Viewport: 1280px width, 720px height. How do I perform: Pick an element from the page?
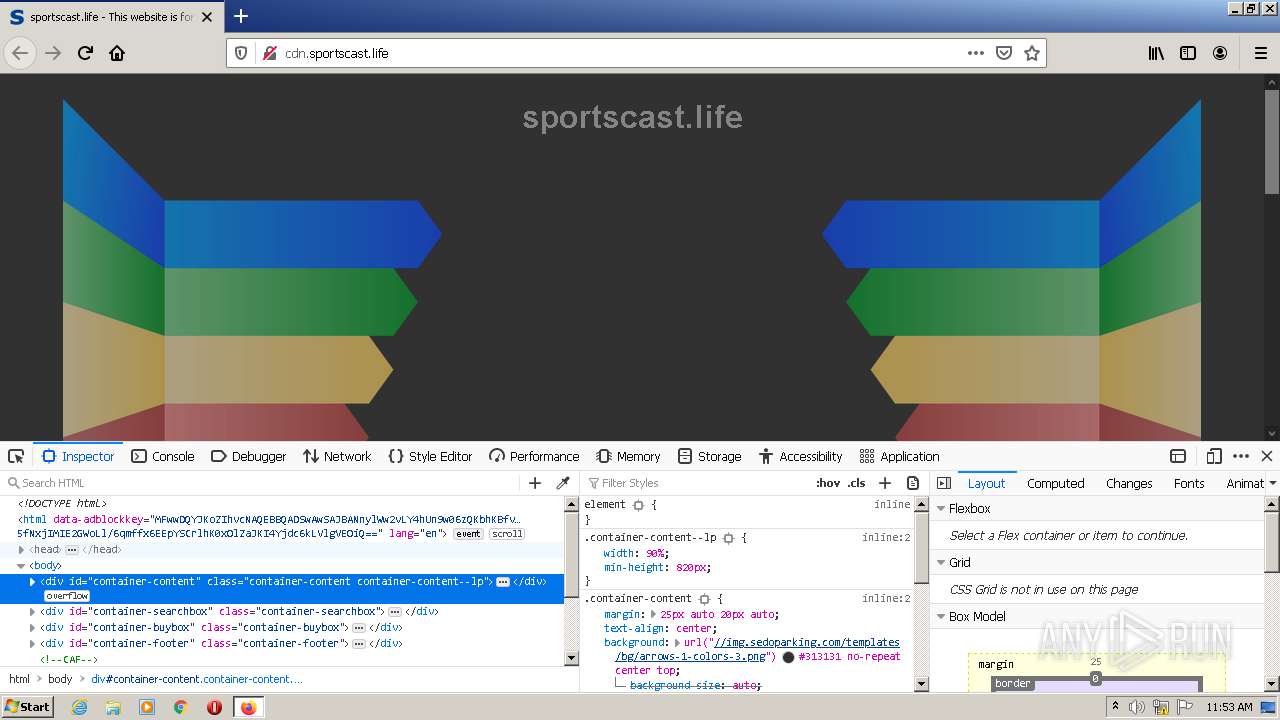pyautogui.click(x=16, y=456)
